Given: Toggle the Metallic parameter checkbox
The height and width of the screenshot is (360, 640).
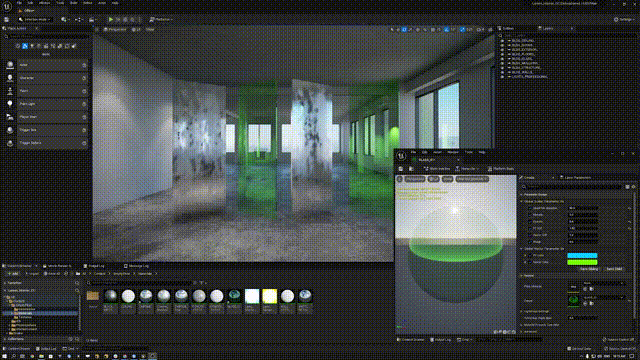Looking at the screenshot, I should [x=530, y=215].
